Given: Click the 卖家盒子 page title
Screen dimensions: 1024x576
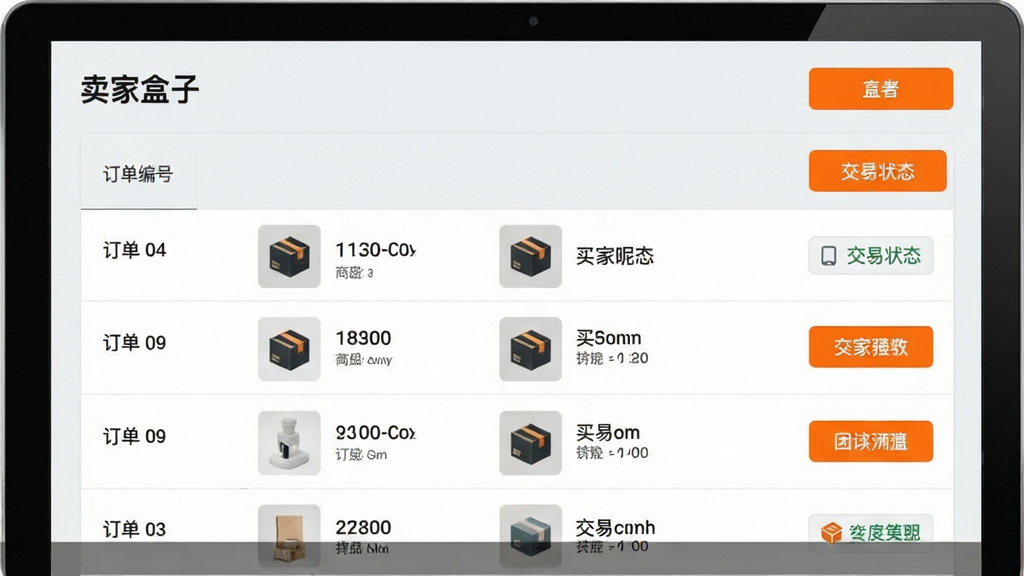Looking at the screenshot, I should tap(140, 89).
